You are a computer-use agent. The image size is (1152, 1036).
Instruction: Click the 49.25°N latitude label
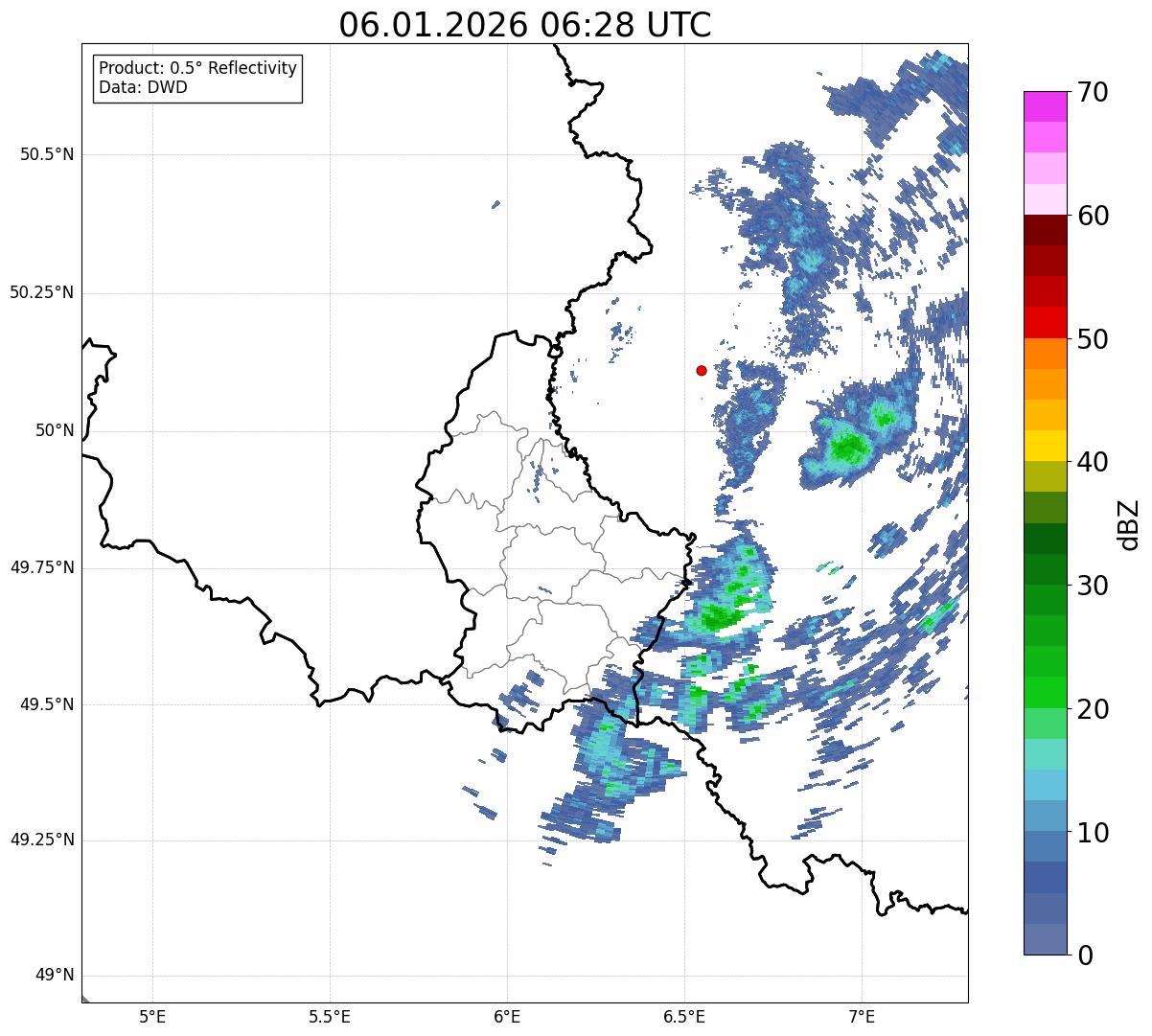tap(41, 840)
